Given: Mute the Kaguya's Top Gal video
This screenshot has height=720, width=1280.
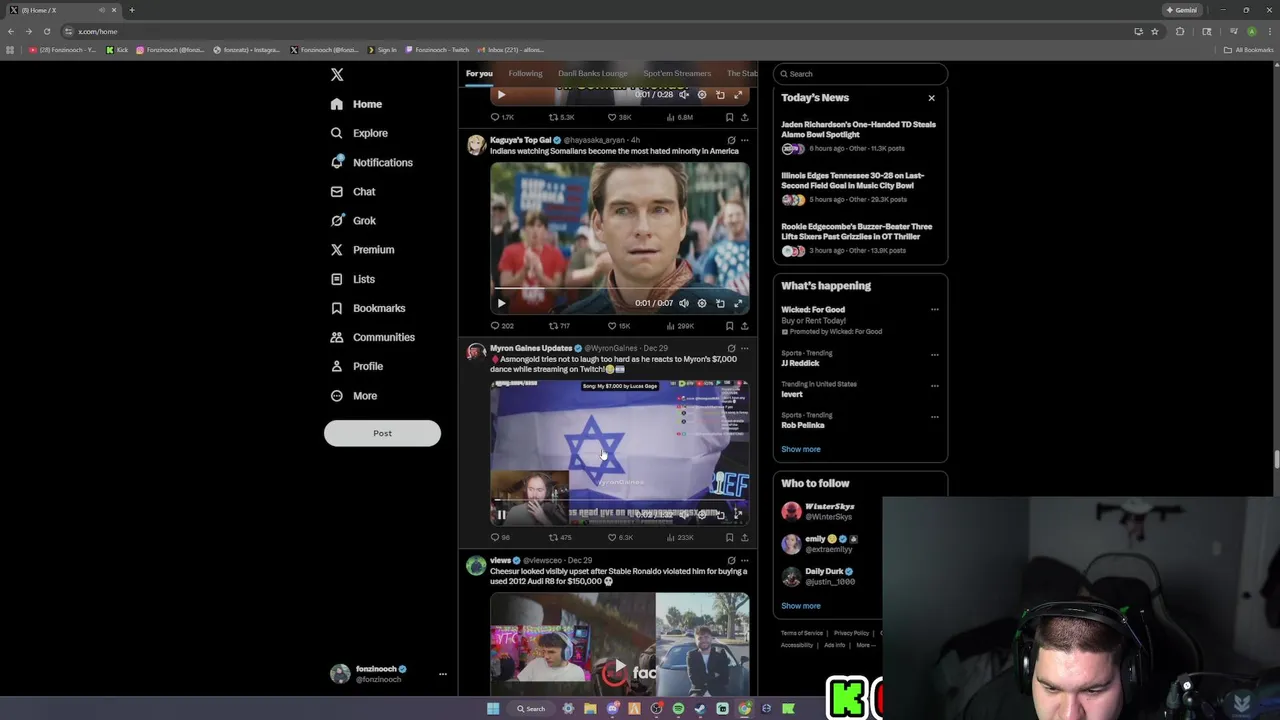Looking at the screenshot, I should pyautogui.click(x=684, y=303).
